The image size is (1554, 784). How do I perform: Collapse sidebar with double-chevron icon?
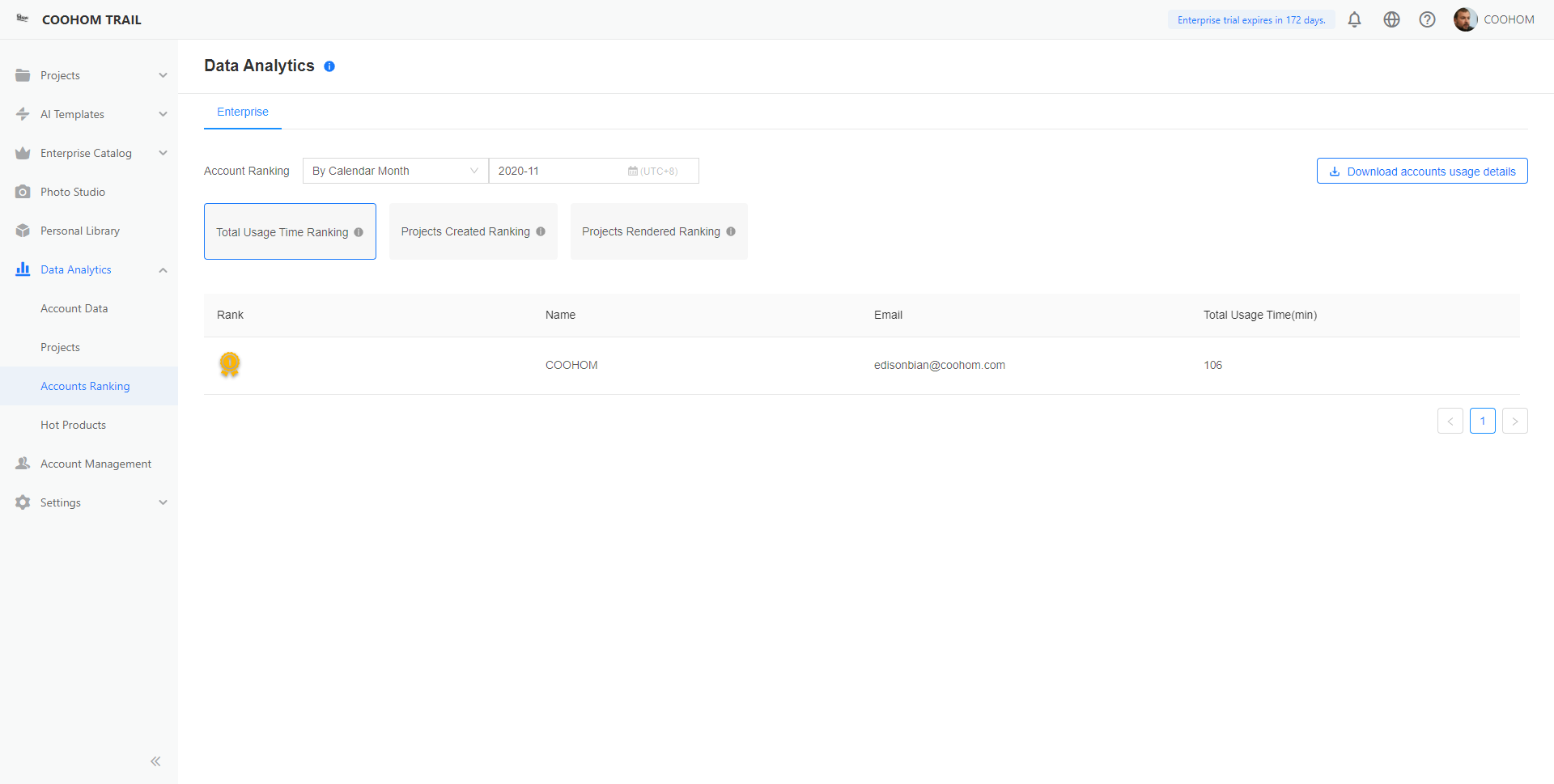155,761
